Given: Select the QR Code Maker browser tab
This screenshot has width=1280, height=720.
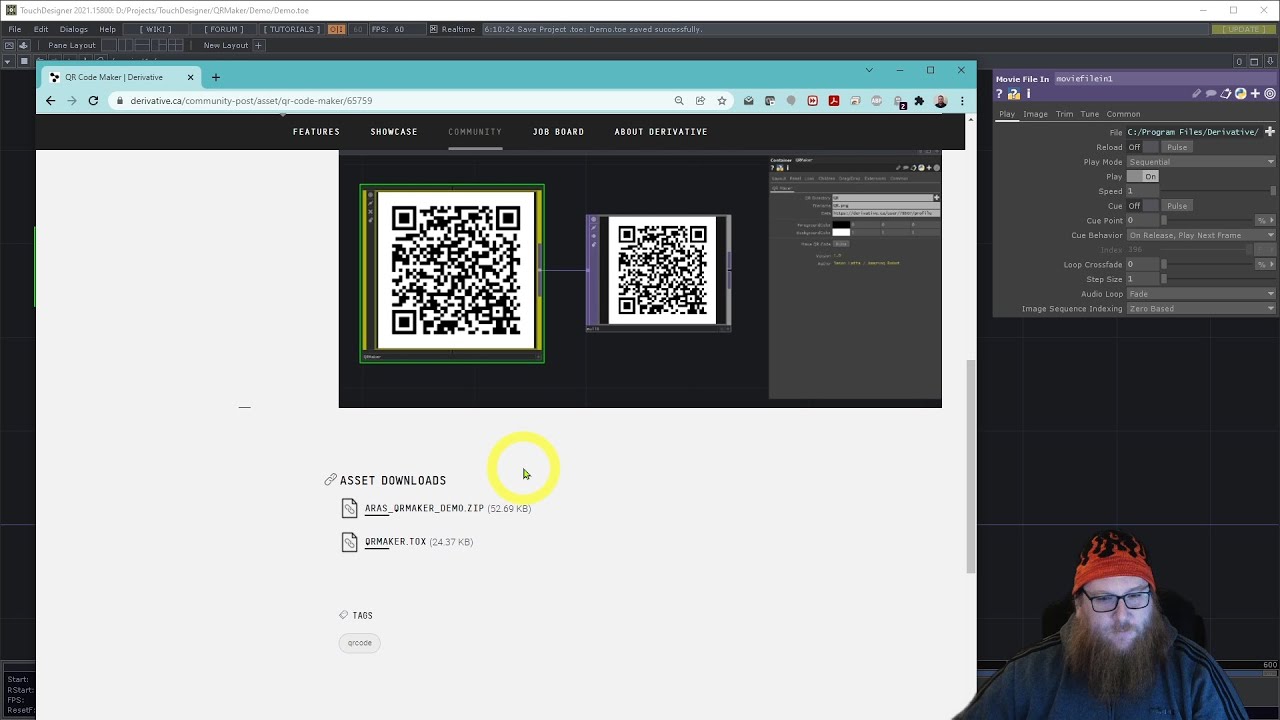Looking at the screenshot, I should click(120, 77).
